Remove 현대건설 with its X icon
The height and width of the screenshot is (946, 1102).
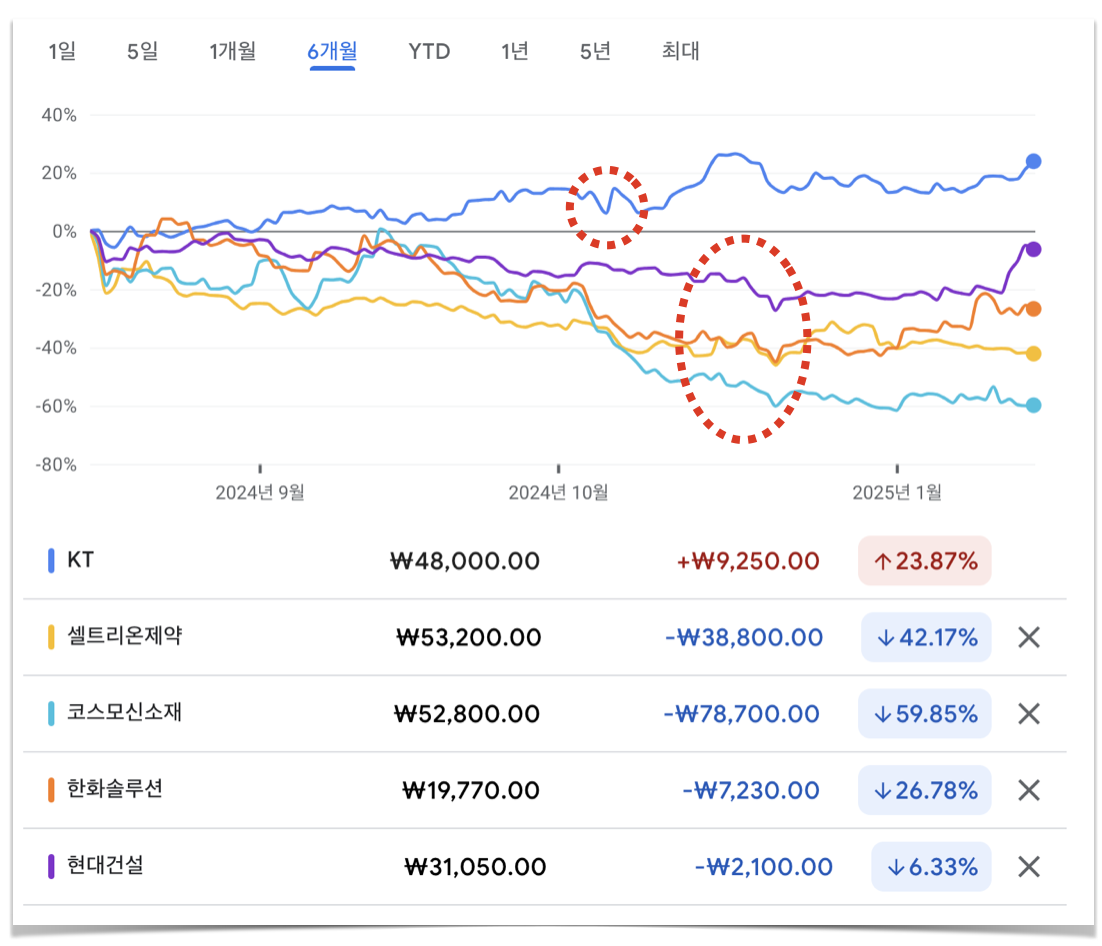click(x=1029, y=867)
